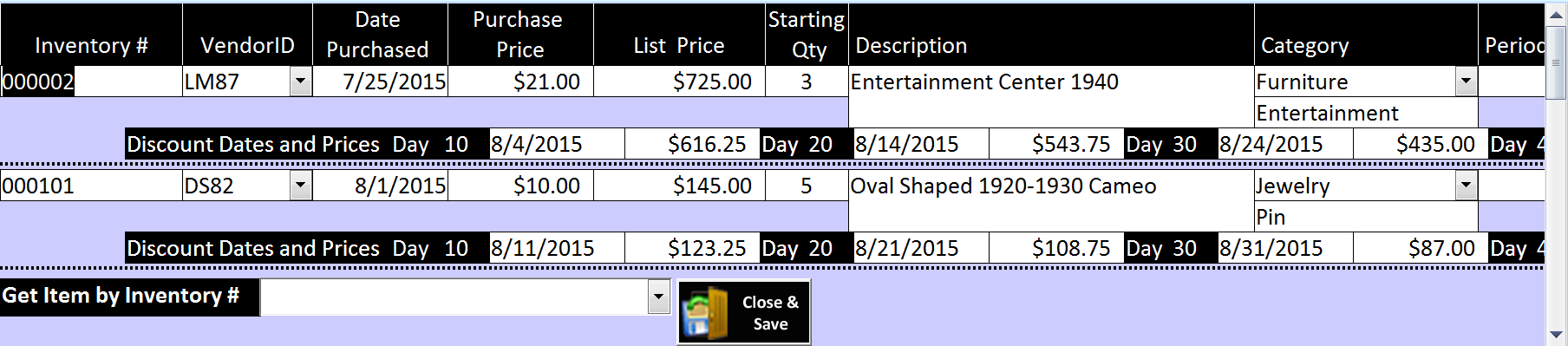
Task: Select Inventory # field 000002
Action: [x=91, y=82]
